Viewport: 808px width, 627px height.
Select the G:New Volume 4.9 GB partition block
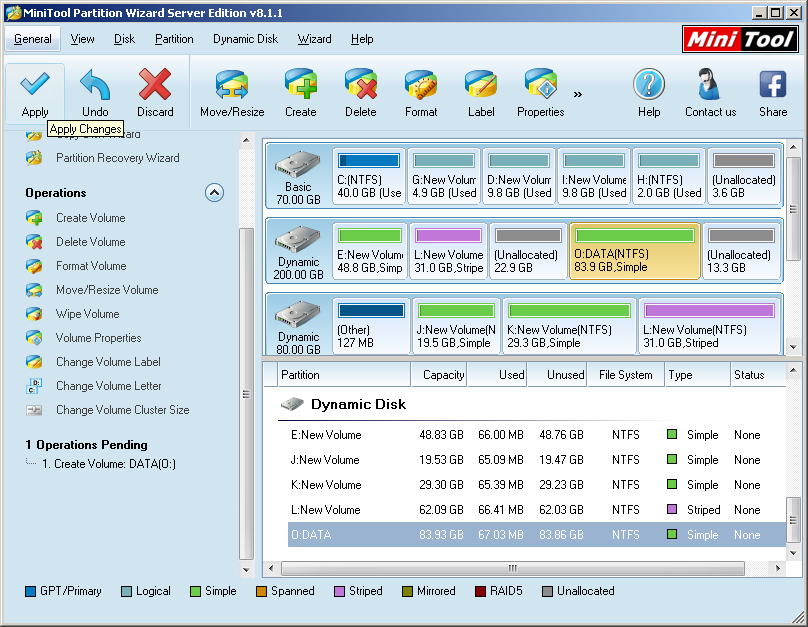444,176
